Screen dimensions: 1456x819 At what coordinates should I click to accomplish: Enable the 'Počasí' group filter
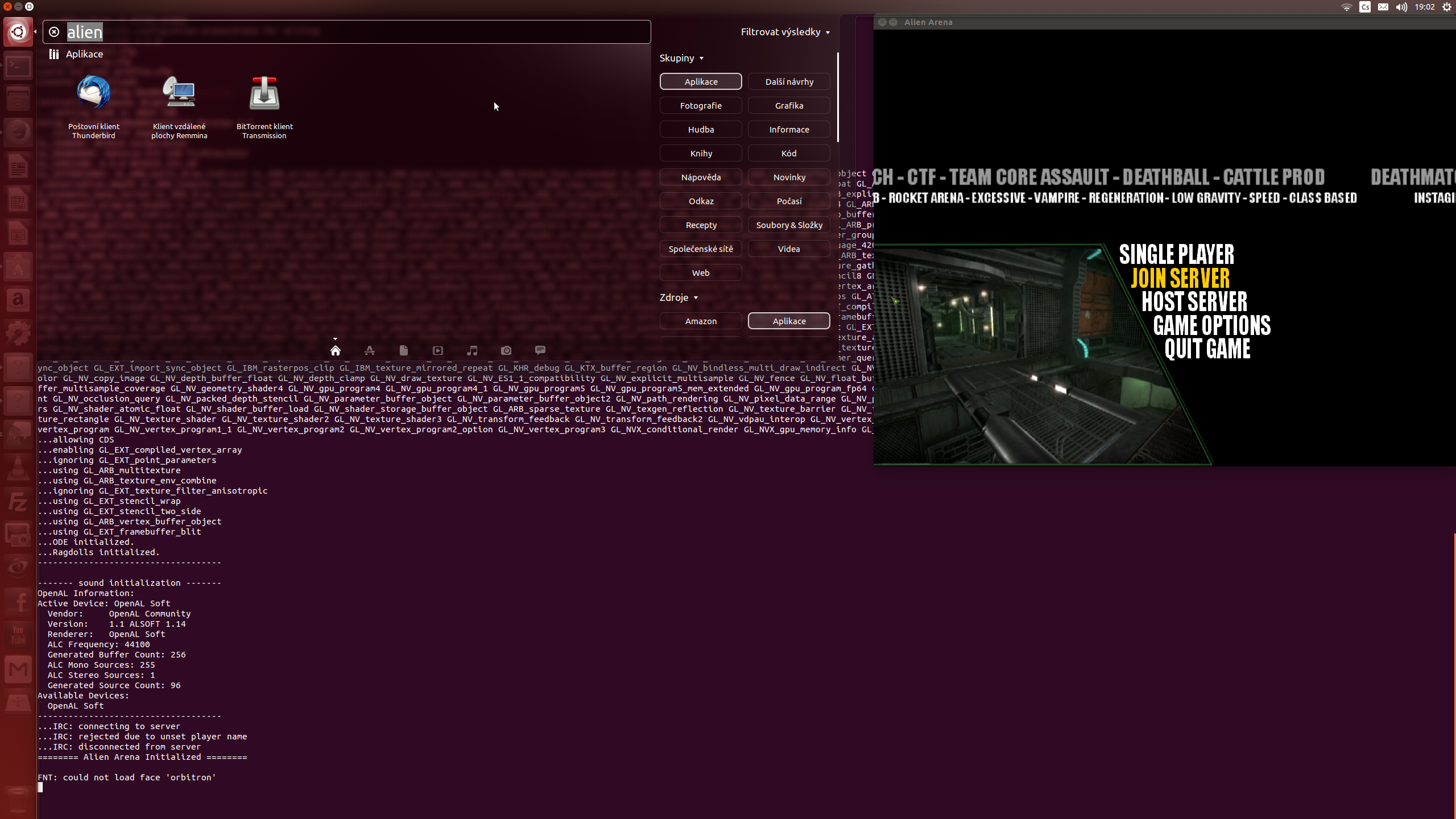pos(789,201)
